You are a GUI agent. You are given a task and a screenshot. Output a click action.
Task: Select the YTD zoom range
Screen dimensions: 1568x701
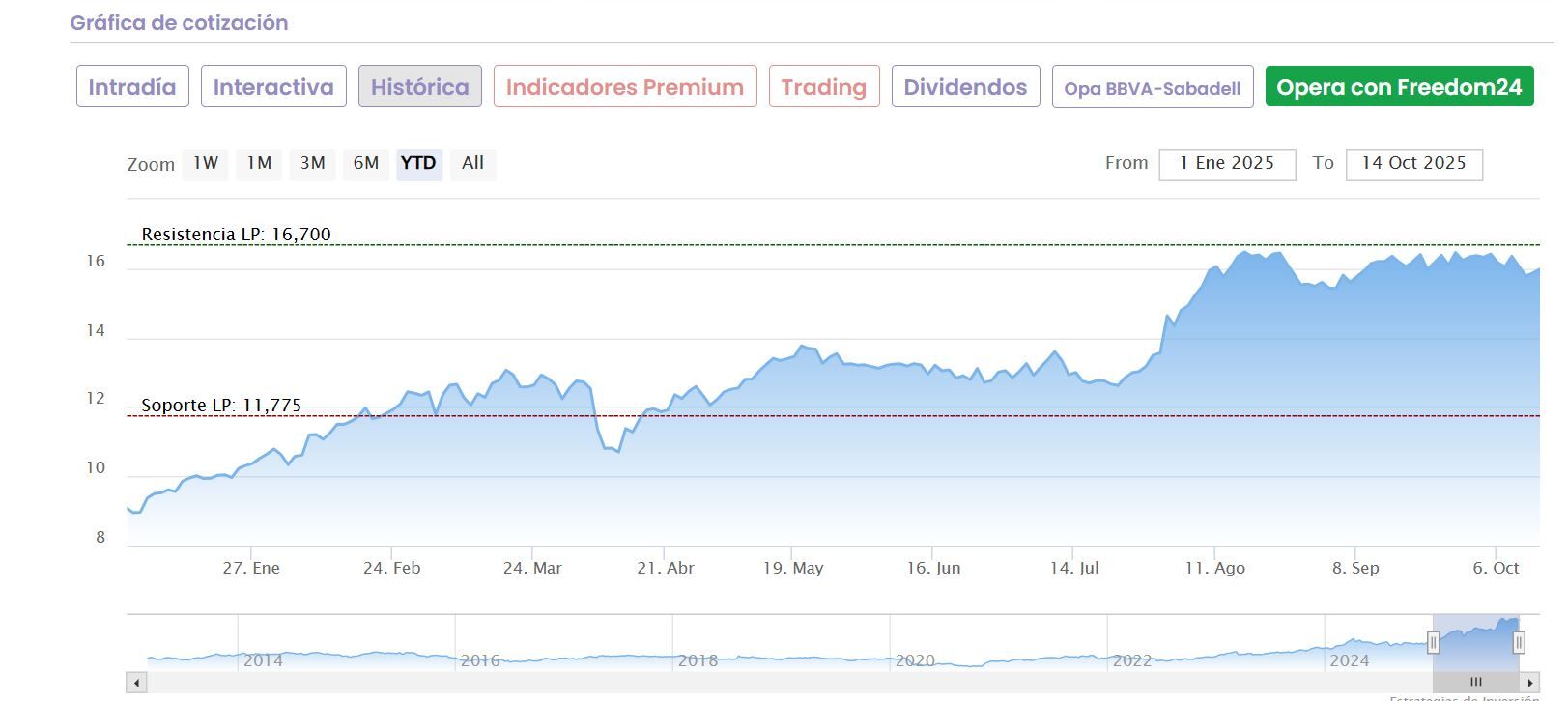[x=418, y=163]
